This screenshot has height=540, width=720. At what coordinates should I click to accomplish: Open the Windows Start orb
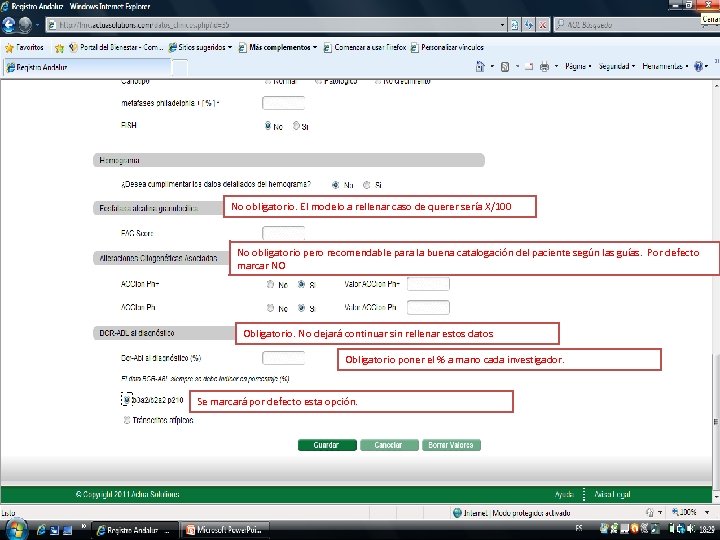15,529
